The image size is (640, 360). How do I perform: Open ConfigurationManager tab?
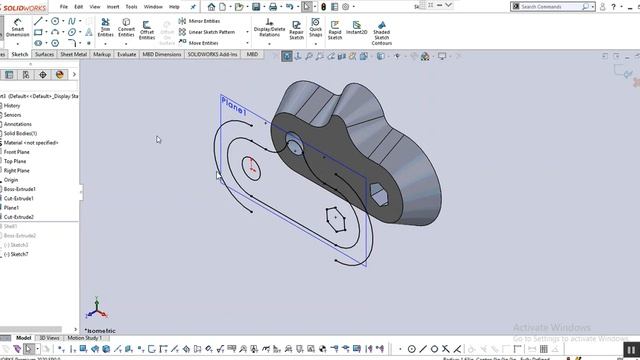(x=26, y=74)
